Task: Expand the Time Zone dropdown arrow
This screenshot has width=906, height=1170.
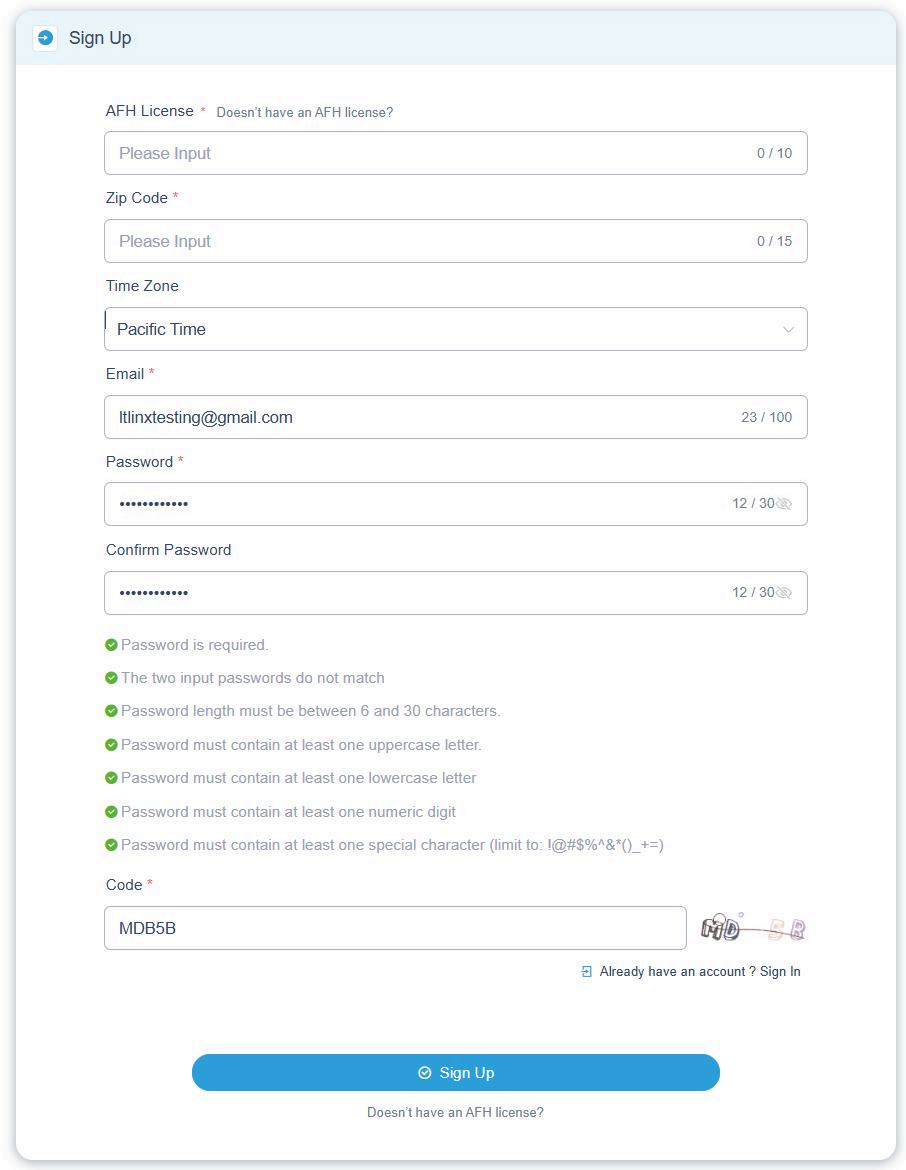Action: 788,330
